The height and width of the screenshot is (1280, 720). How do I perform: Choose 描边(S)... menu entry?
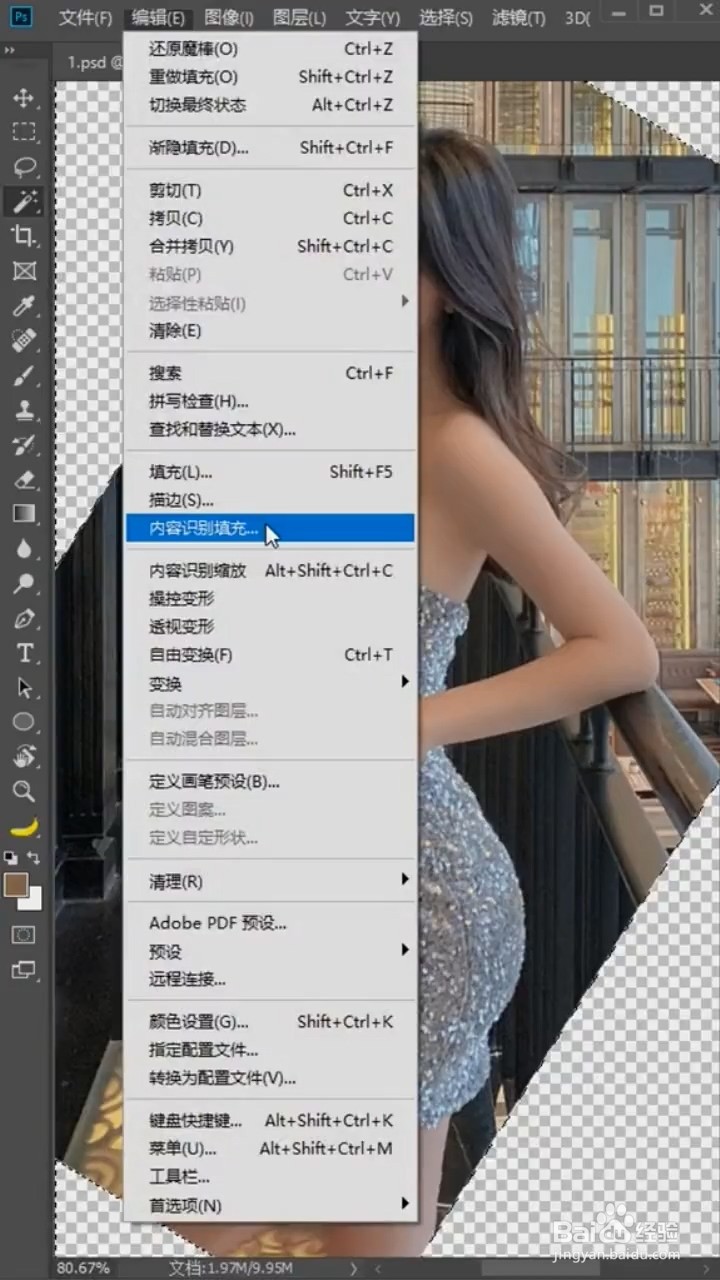click(x=270, y=500)
